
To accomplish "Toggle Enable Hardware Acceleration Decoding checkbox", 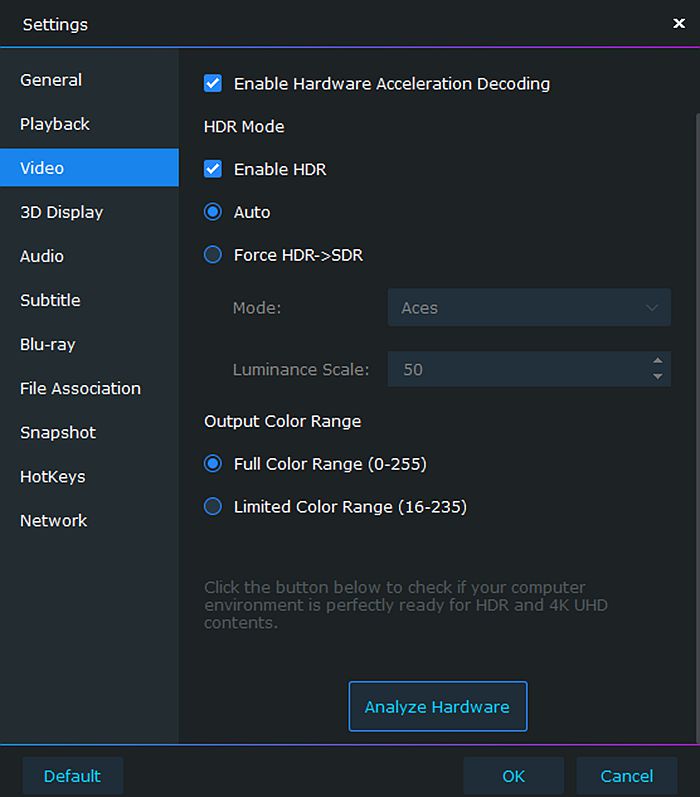I will click(x=212, y=83).
